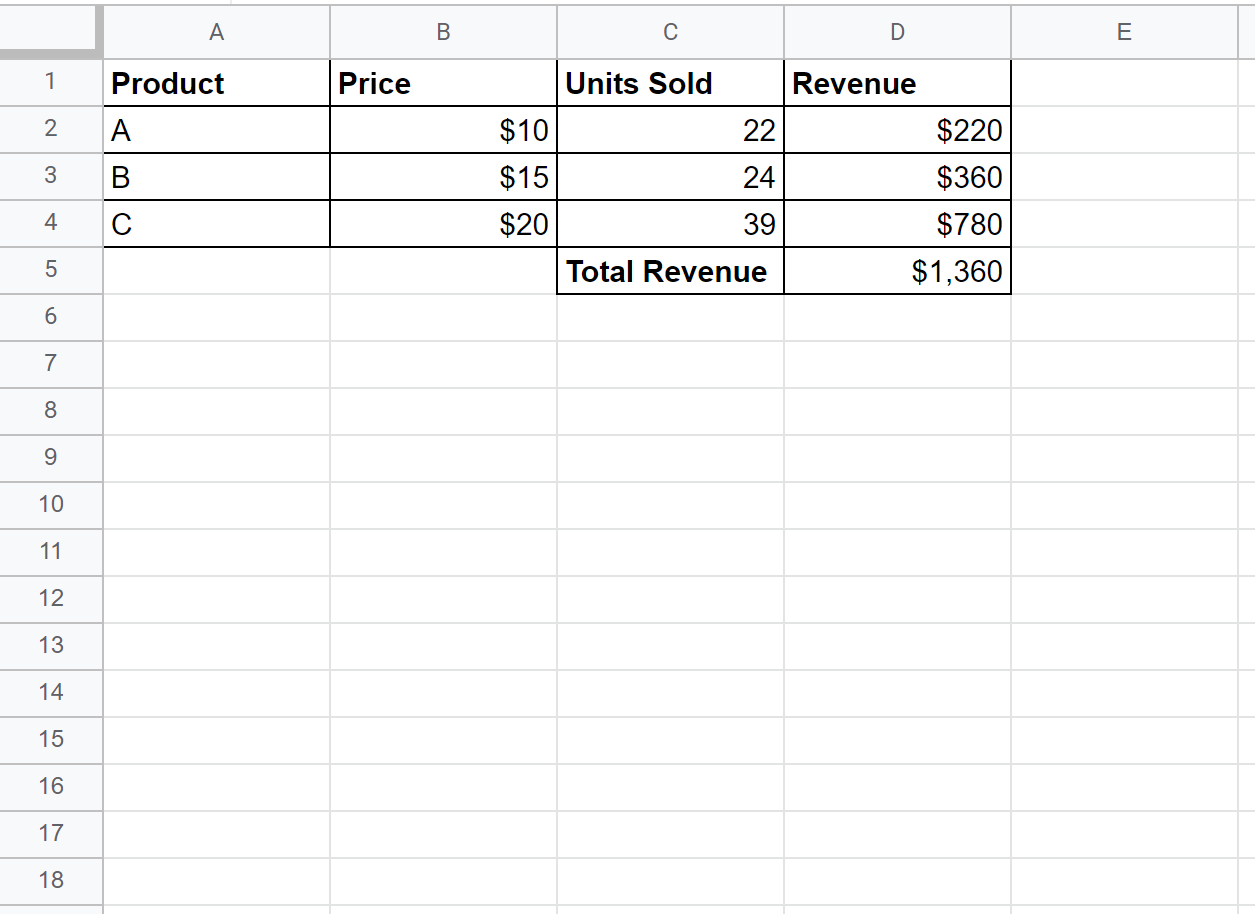Click the "Price" header cell
The image size is (1255, 914).
(443, 83)
